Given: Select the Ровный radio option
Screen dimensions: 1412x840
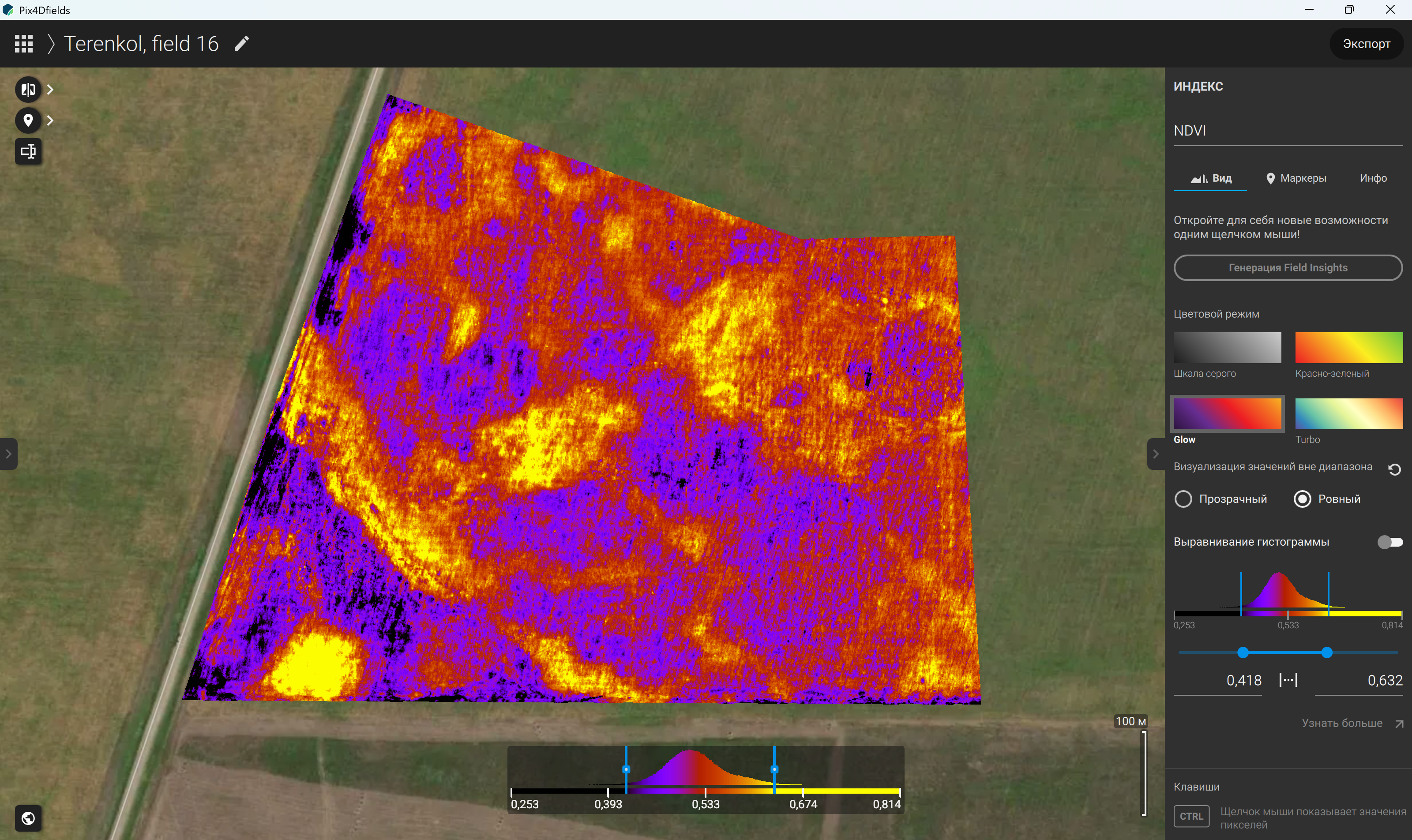Looking at the screenshot, I should (1327, 499).
